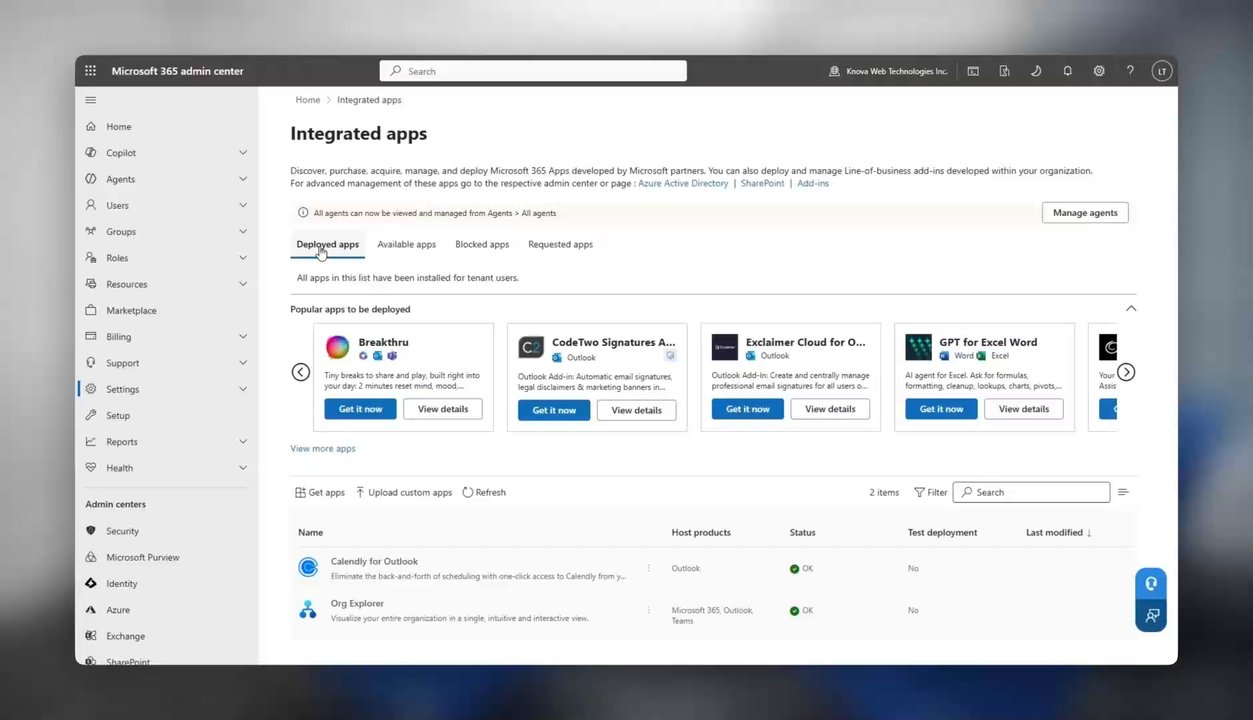
Task: Sort by the Last modified column
Action: [1058, 533]
